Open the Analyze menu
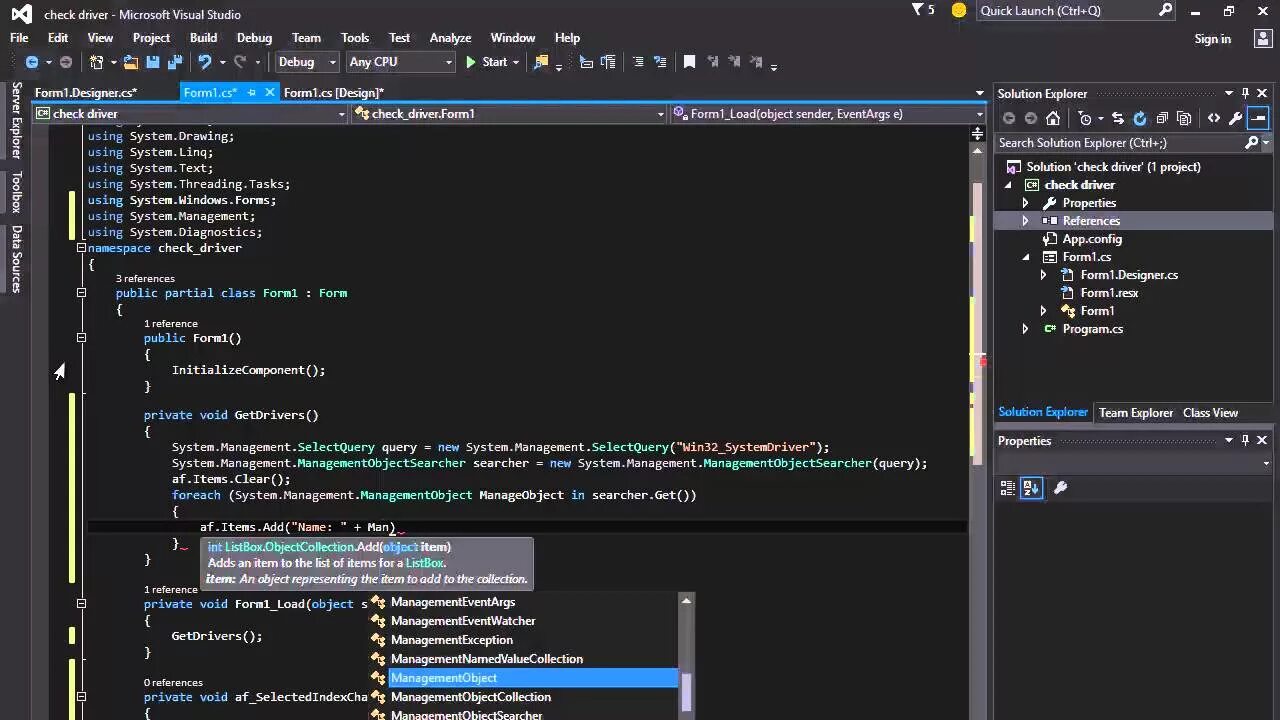 (450, 38)
